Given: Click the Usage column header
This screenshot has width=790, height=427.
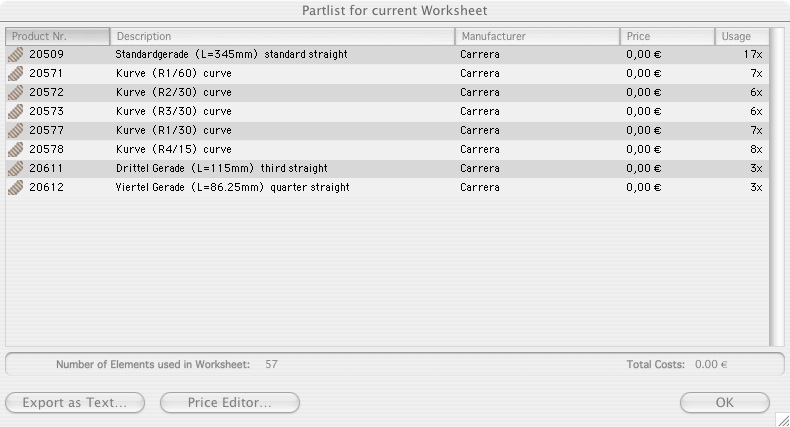Looking at the screenshot, I should pyautogui.click(x=740, y=37).
